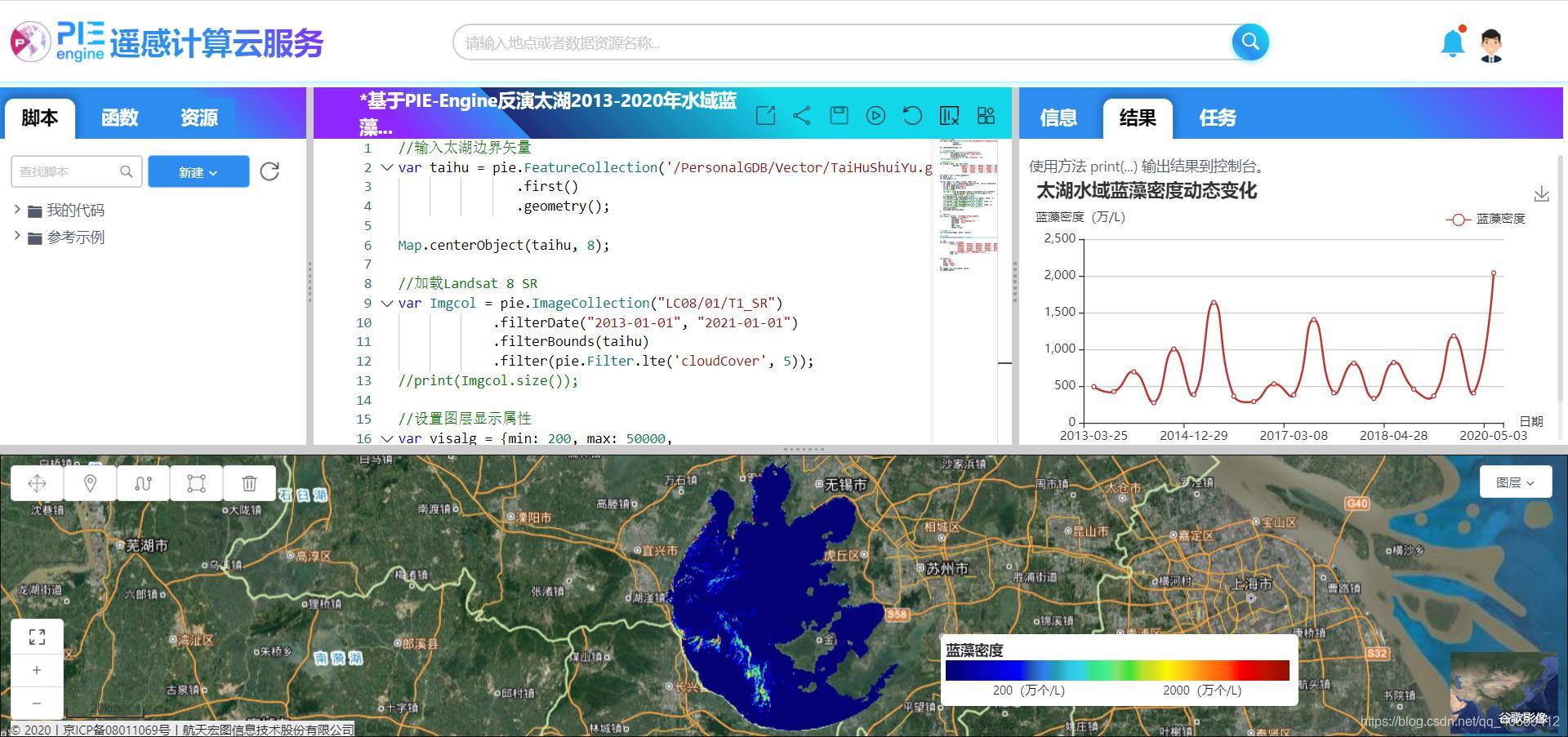Screen dimensions: 1568x737
Task: Click line number 13 in editor gutter
Action: [x=364, y=380]
